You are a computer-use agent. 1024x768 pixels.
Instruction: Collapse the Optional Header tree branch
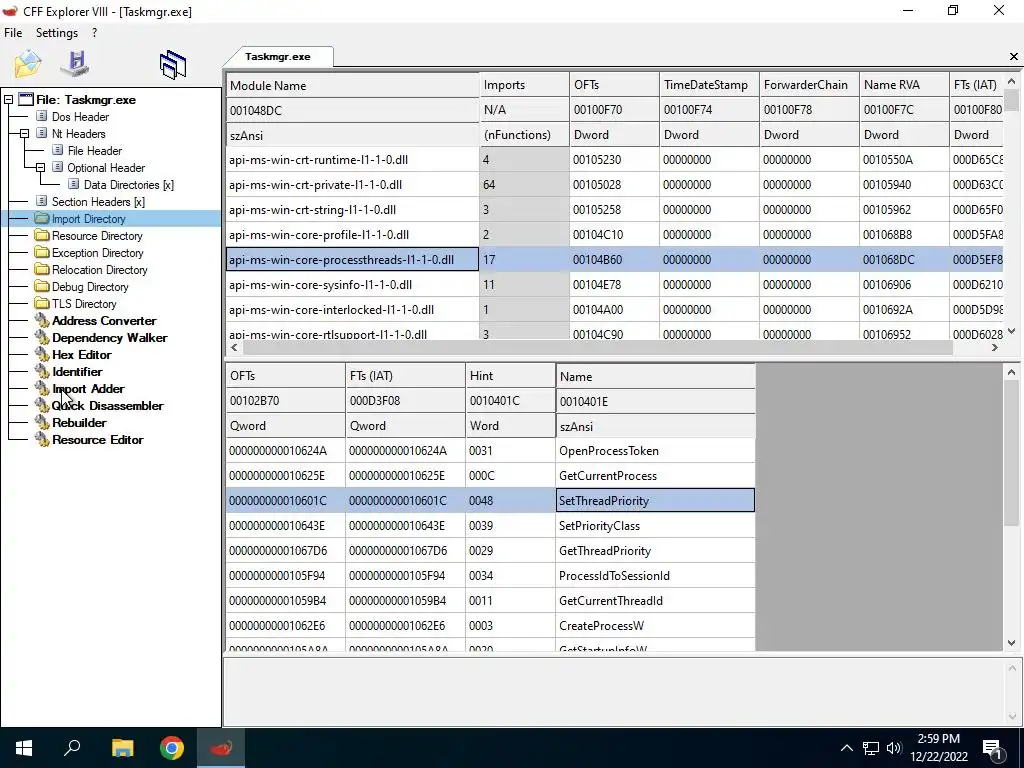(x=40, y=168)
